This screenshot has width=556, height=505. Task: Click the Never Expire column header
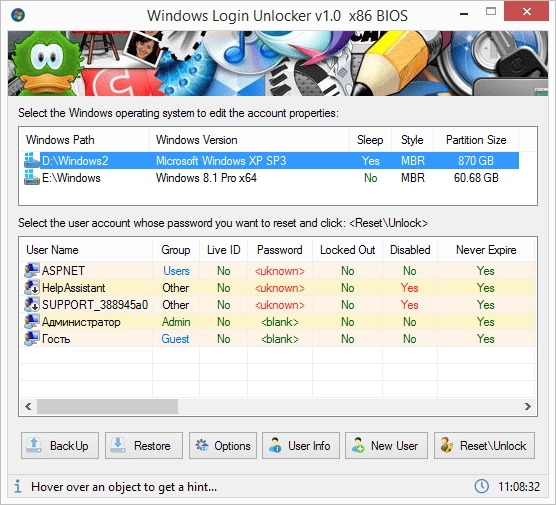tap(486, 250)
